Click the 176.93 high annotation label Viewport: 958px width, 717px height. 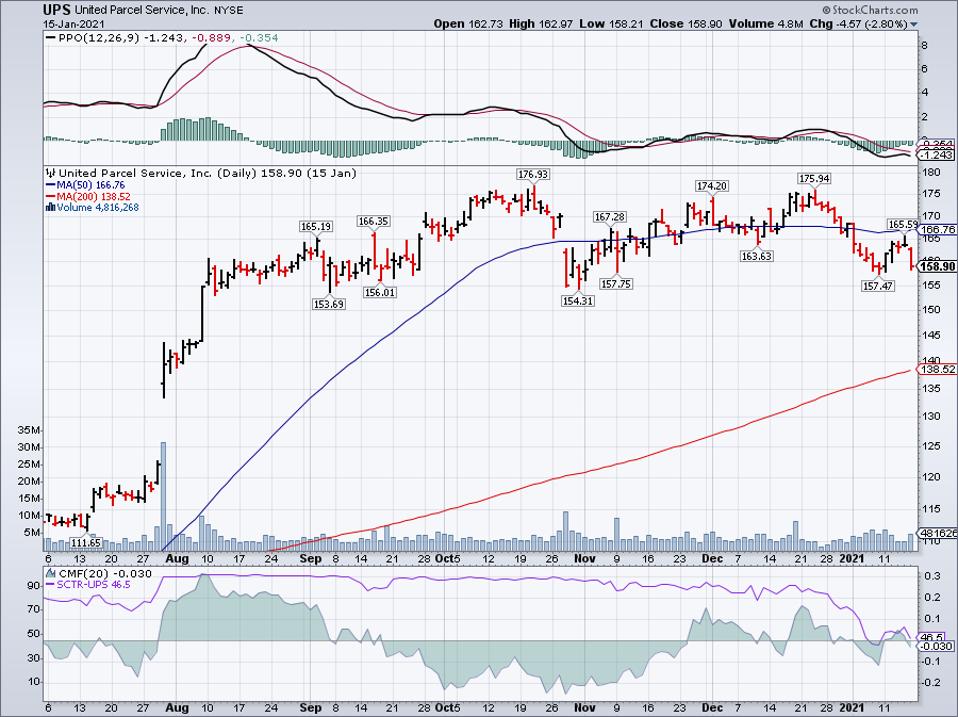(531, 171)
